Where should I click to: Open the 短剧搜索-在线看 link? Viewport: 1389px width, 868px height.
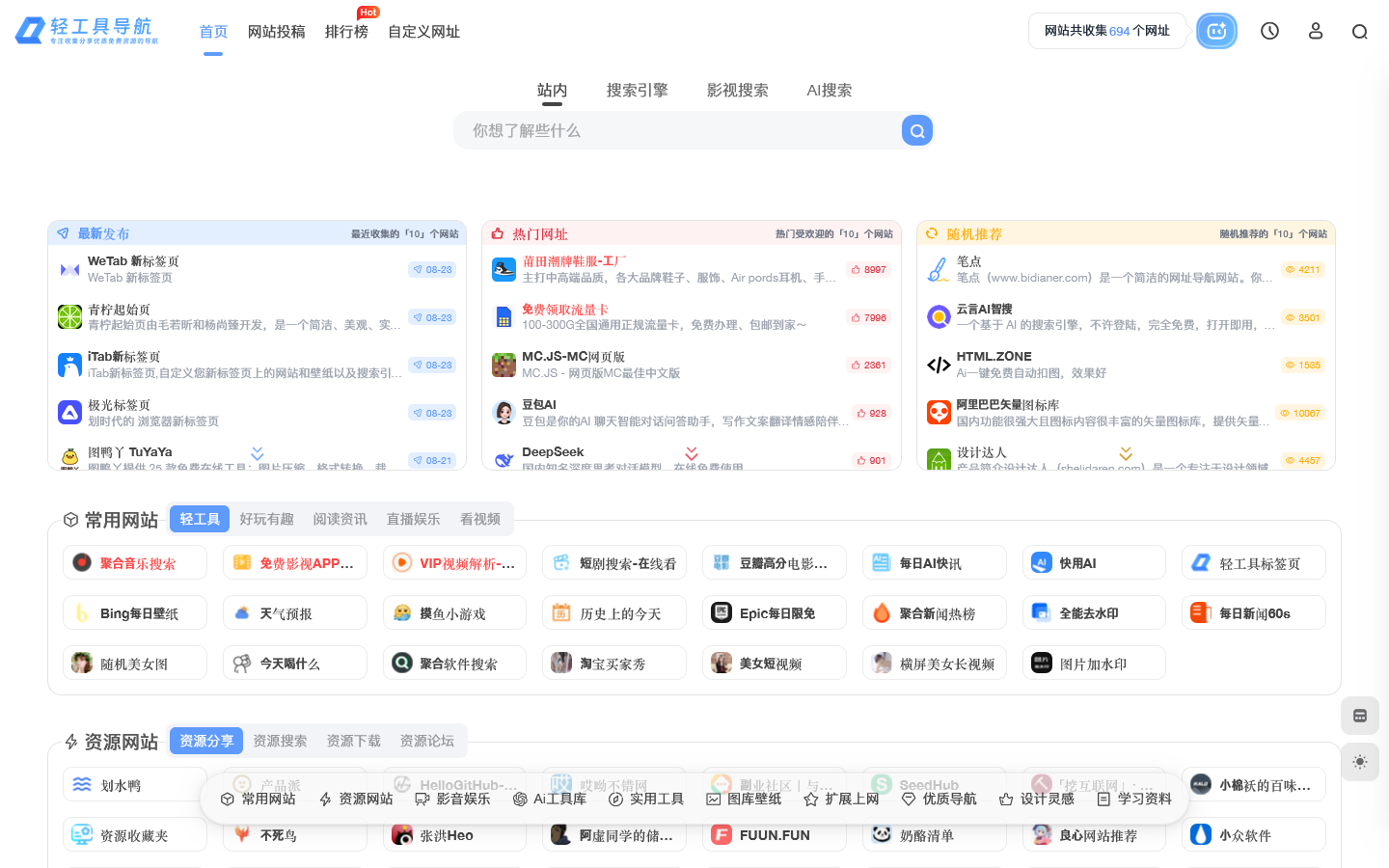click(614, 563)
